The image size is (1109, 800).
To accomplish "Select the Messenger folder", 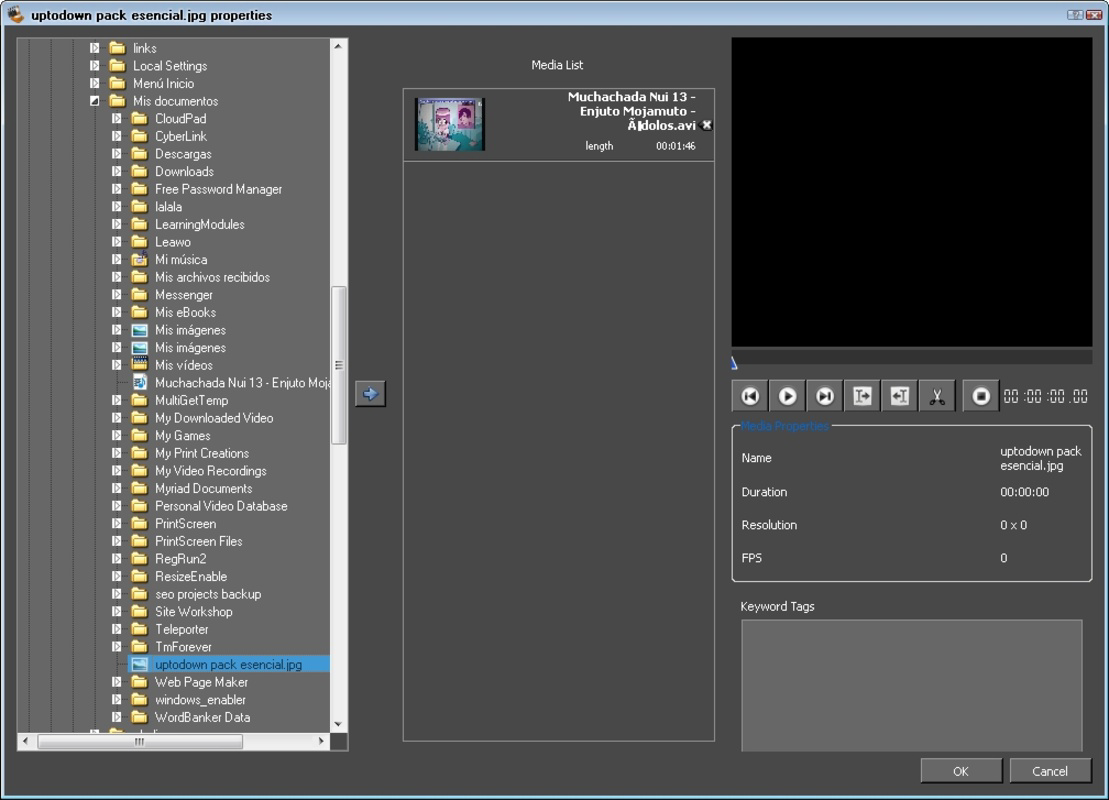I will pos(184,295).
